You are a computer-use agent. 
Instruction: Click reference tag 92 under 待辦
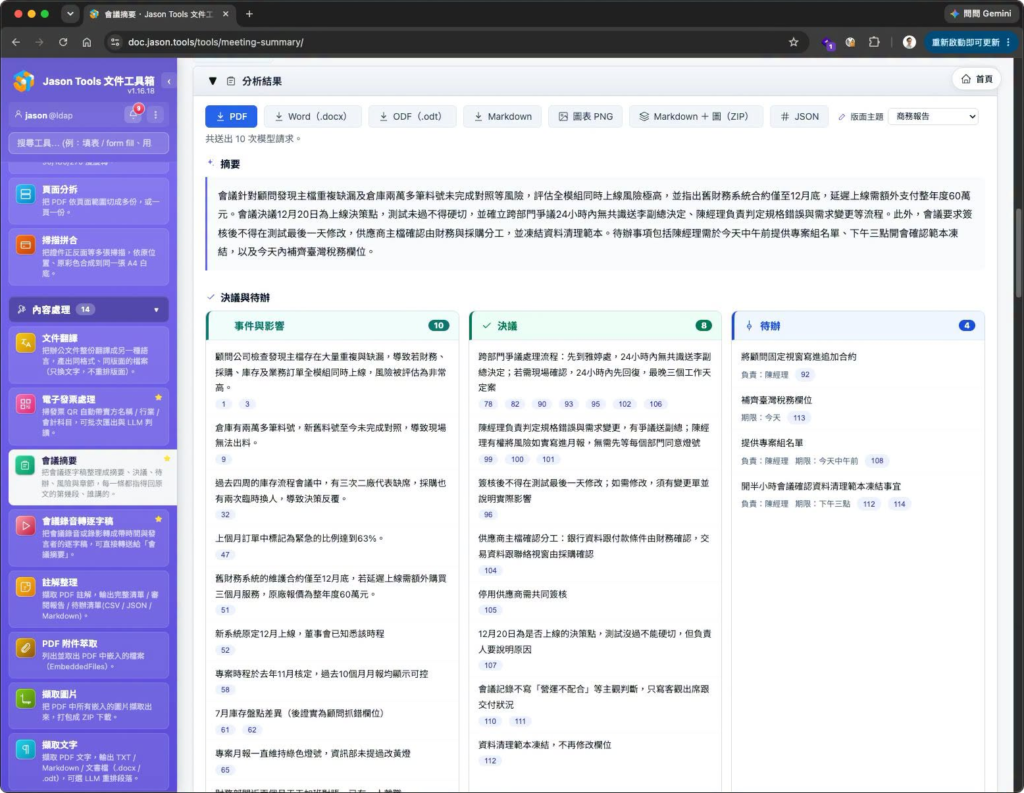(x=805, y=374)
